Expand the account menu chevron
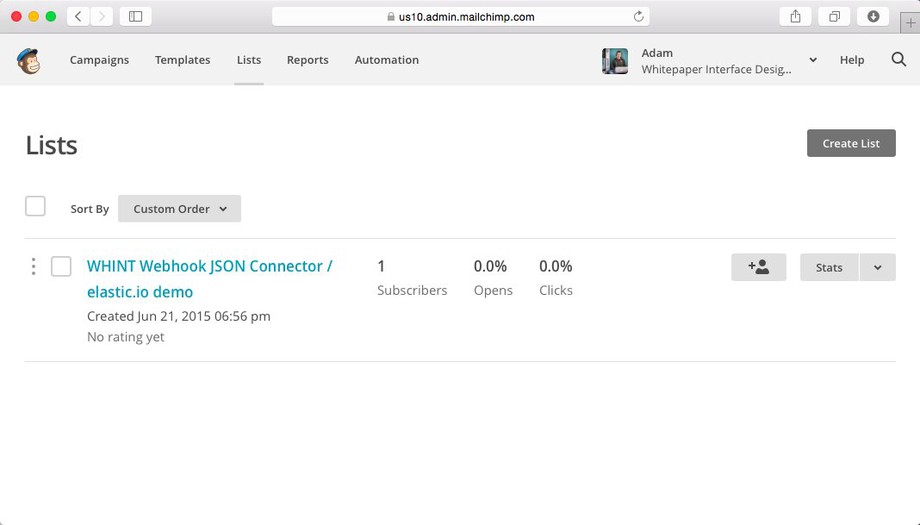Image resolution: width=920 pixels, height=525 pixels. (813, 60)
